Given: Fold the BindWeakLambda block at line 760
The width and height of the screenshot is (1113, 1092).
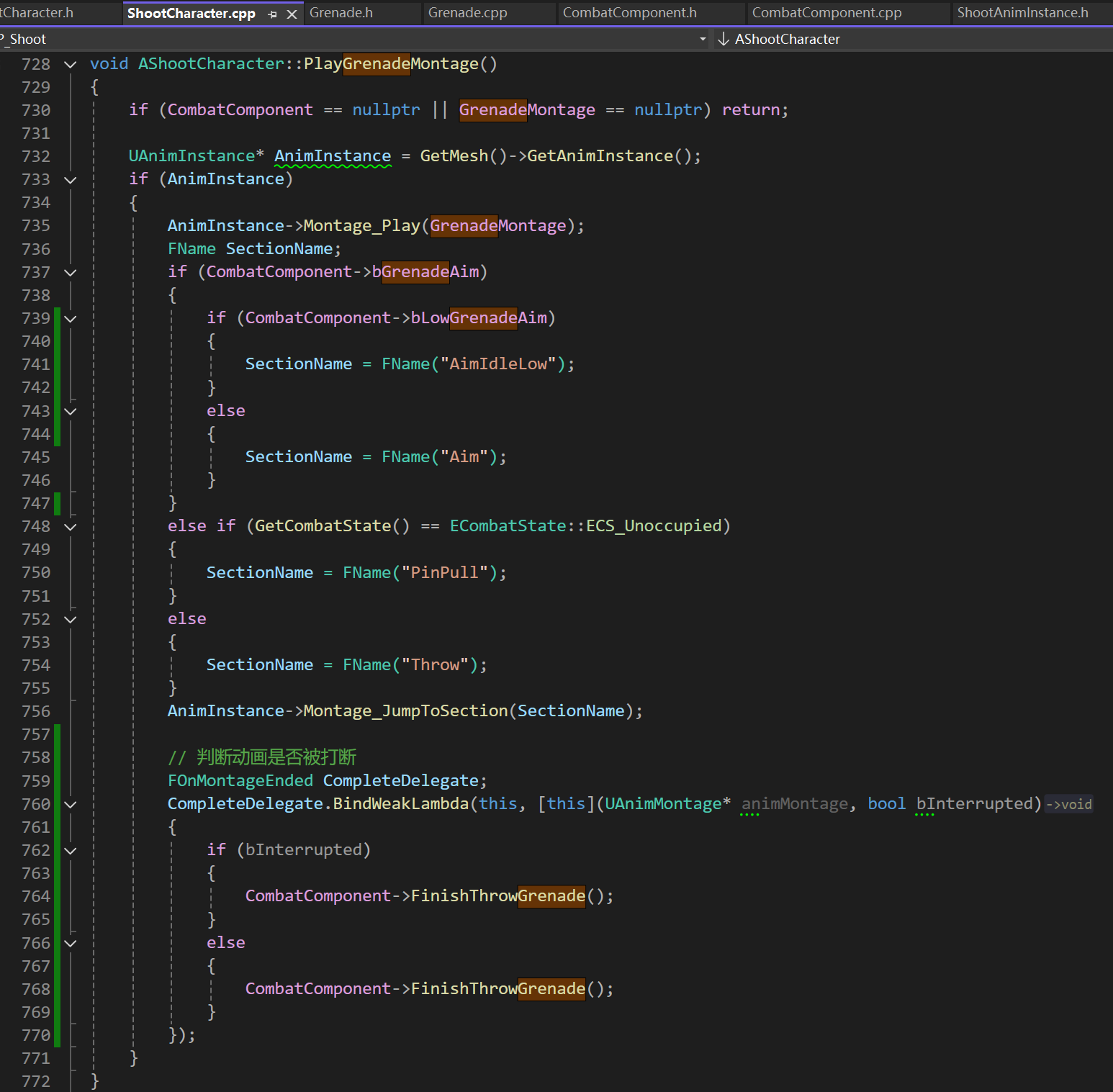Looking at the screenshot, I should click(x=71, y=804).
